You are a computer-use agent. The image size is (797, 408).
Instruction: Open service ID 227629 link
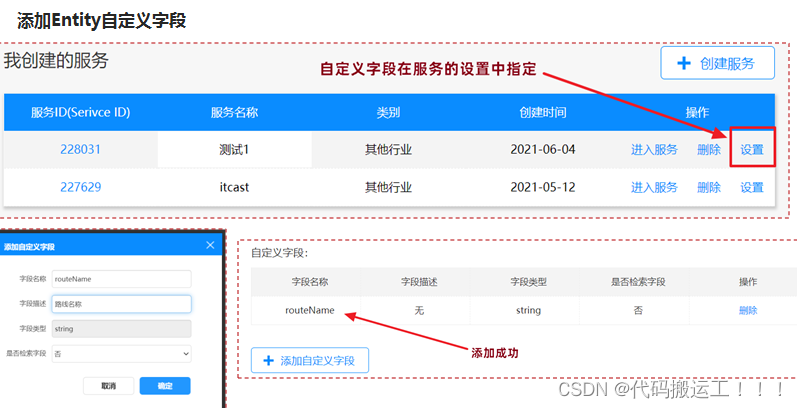[x=80, y=187]
